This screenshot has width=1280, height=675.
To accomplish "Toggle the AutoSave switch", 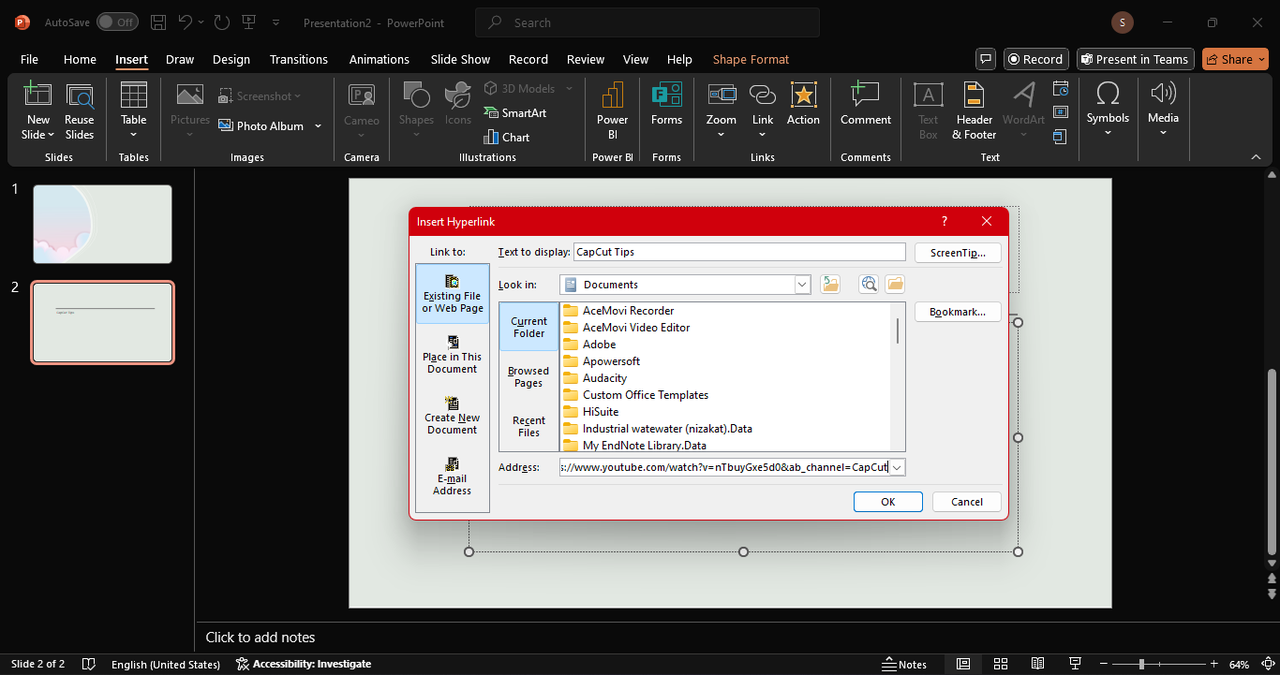I will 118,22.
